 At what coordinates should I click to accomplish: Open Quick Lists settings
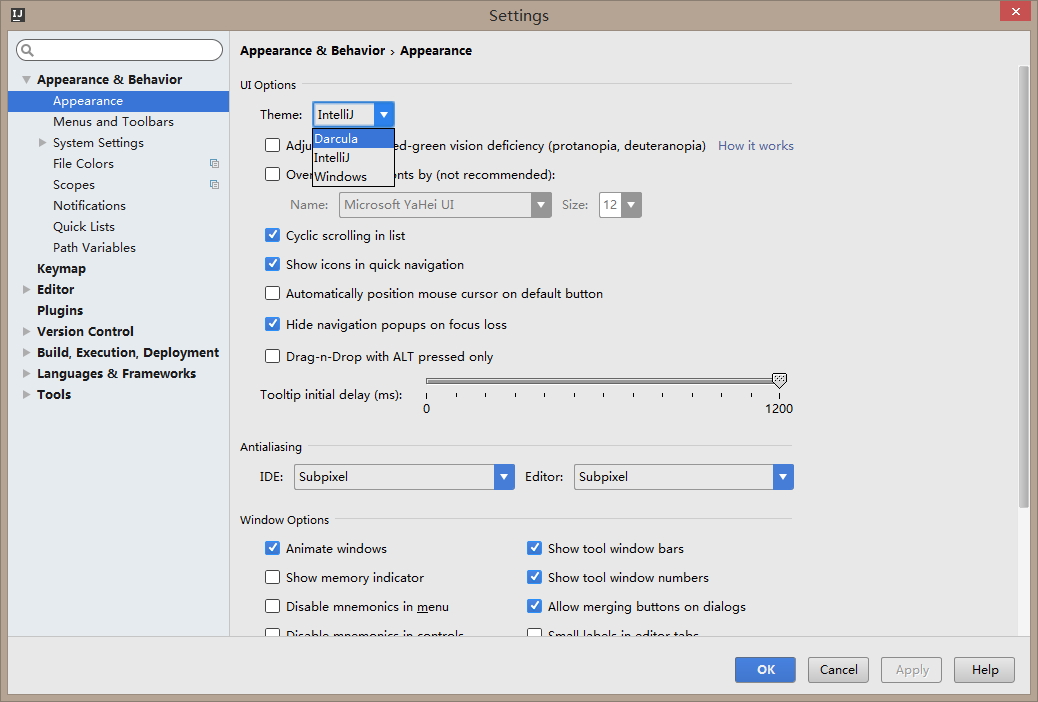[x=84, y=226]
